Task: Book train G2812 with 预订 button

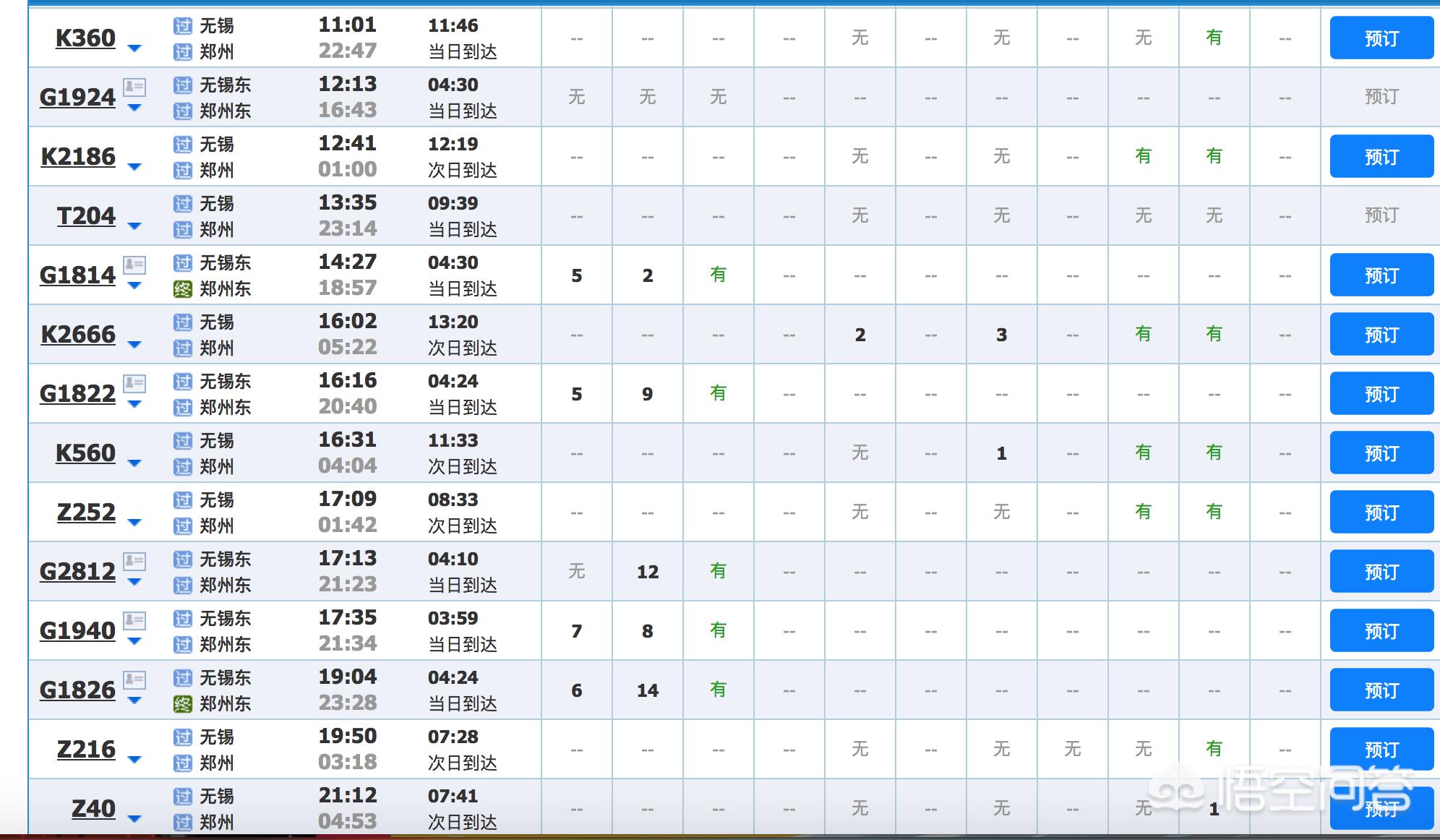Action: click(x=1381, y=571)
